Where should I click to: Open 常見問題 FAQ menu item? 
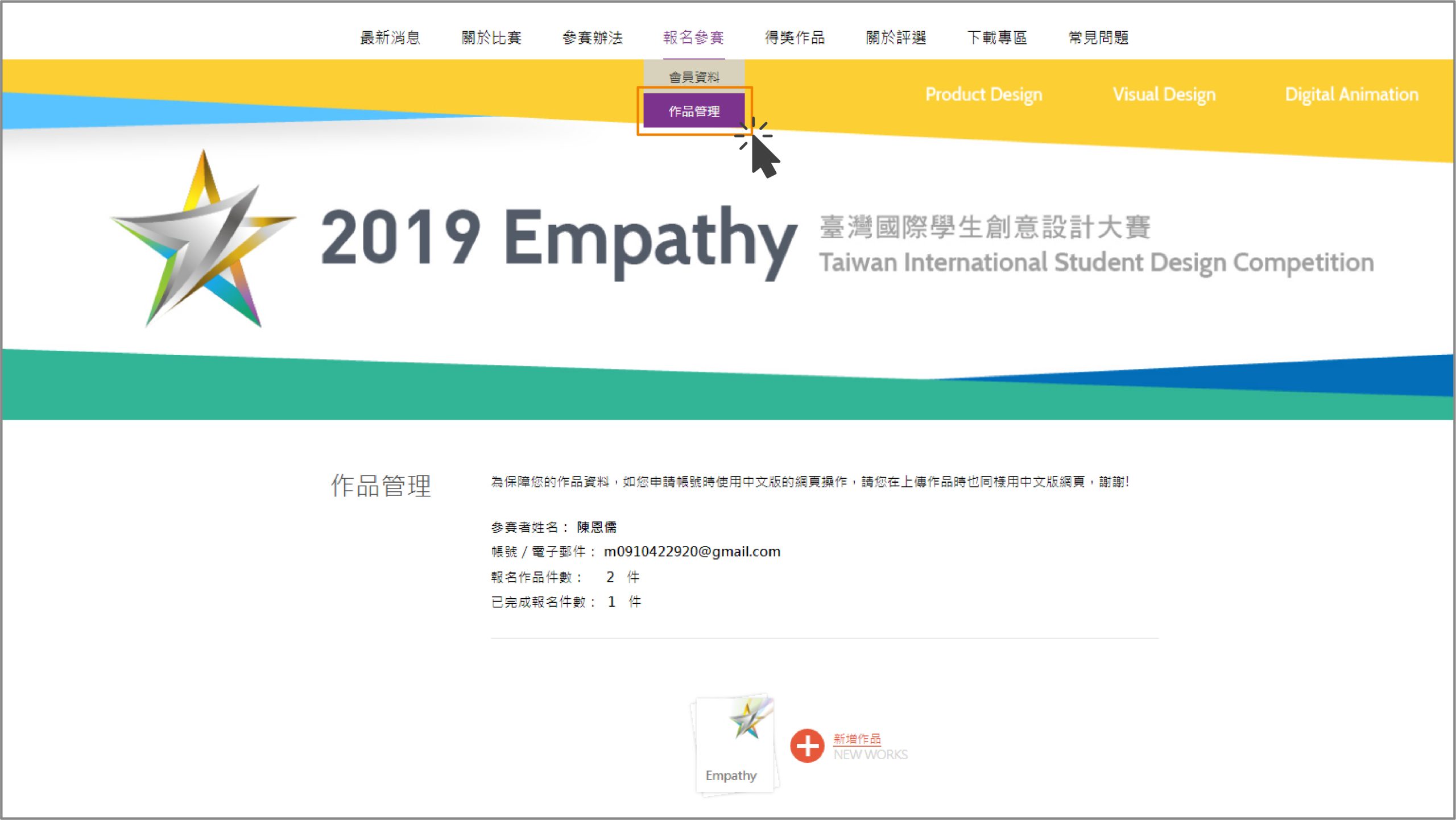click(1098, 38)
